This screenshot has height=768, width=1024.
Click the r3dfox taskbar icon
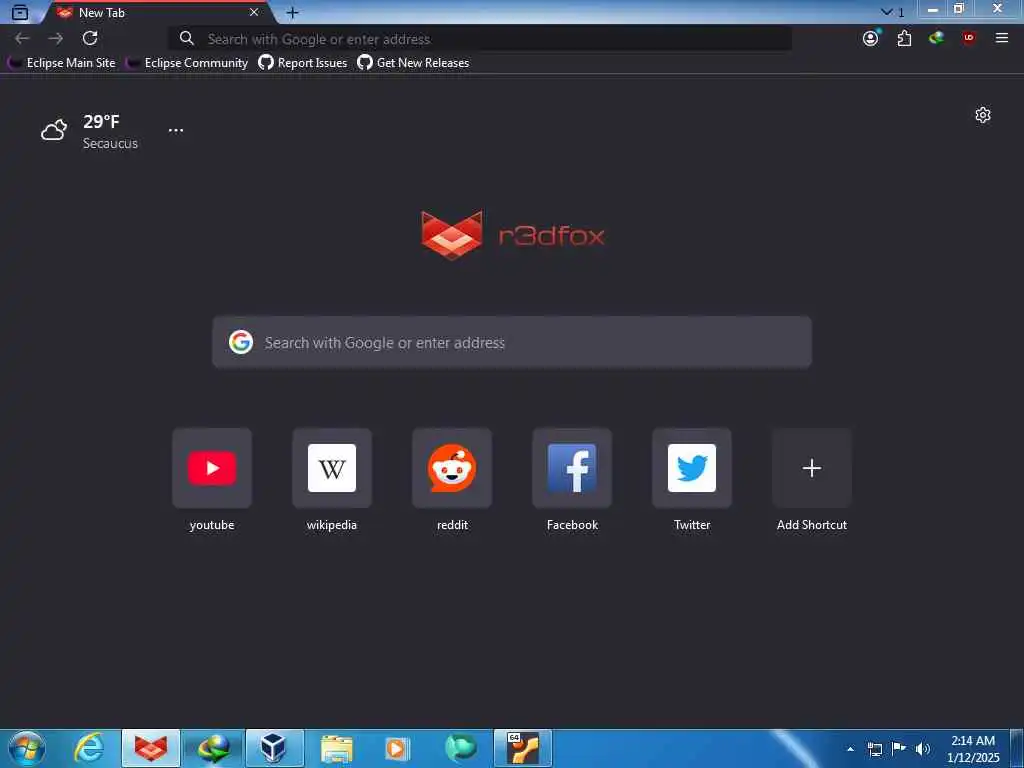pyautogui.click(x=151, y=748)
